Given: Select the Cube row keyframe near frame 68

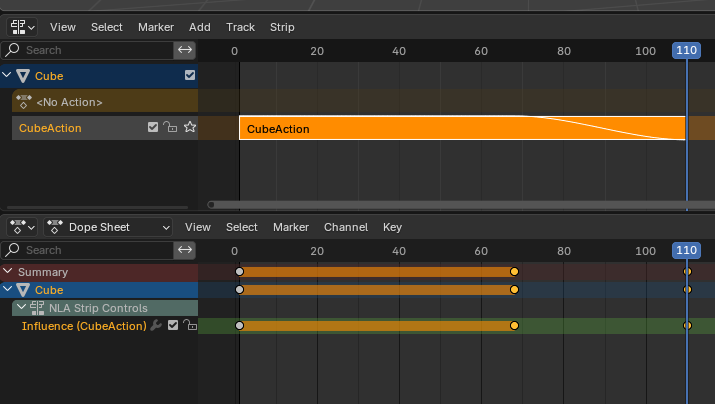Looking at the screenshot, I should [514, 290].
